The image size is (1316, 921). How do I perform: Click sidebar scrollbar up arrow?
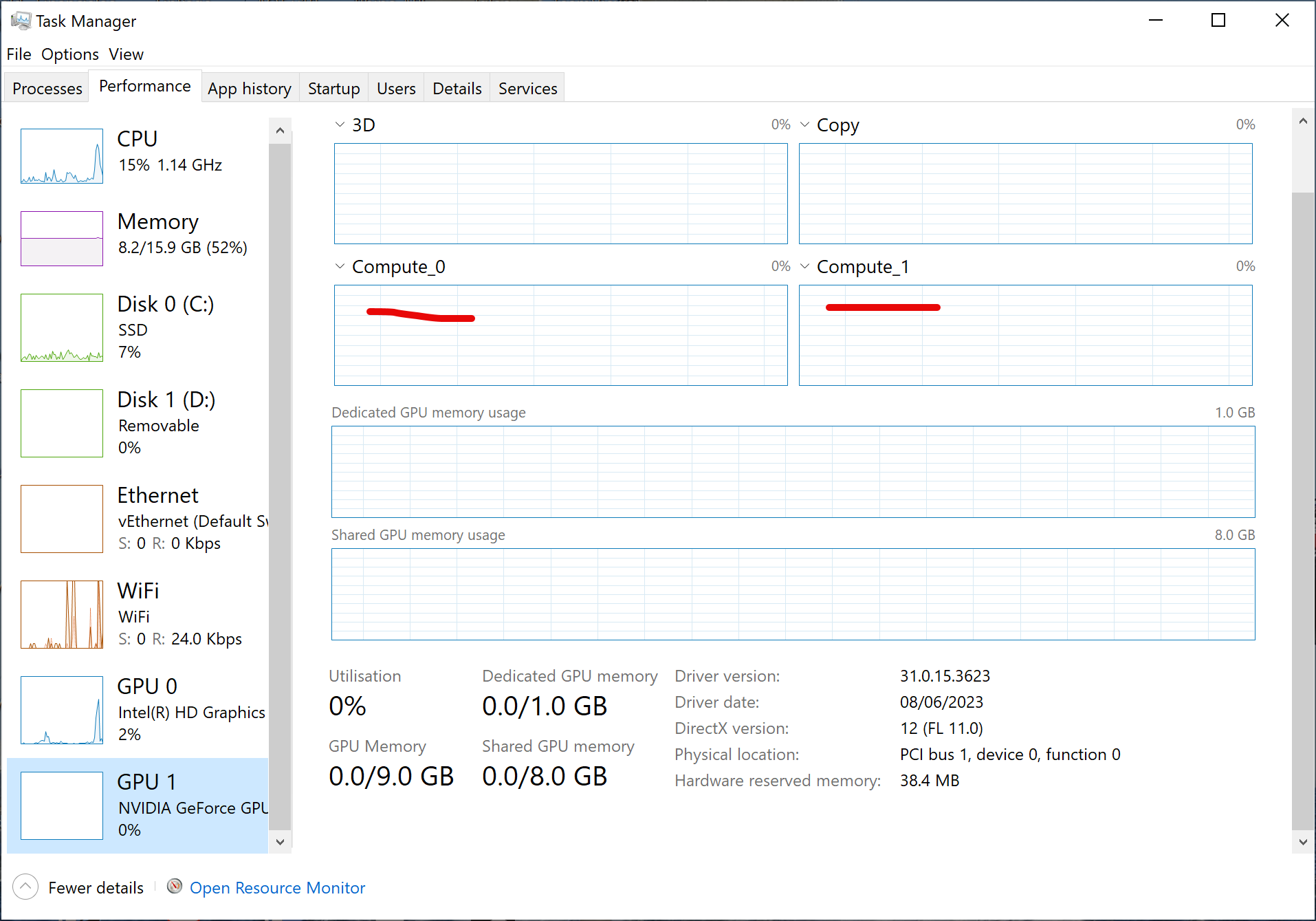tap(280, 130)
